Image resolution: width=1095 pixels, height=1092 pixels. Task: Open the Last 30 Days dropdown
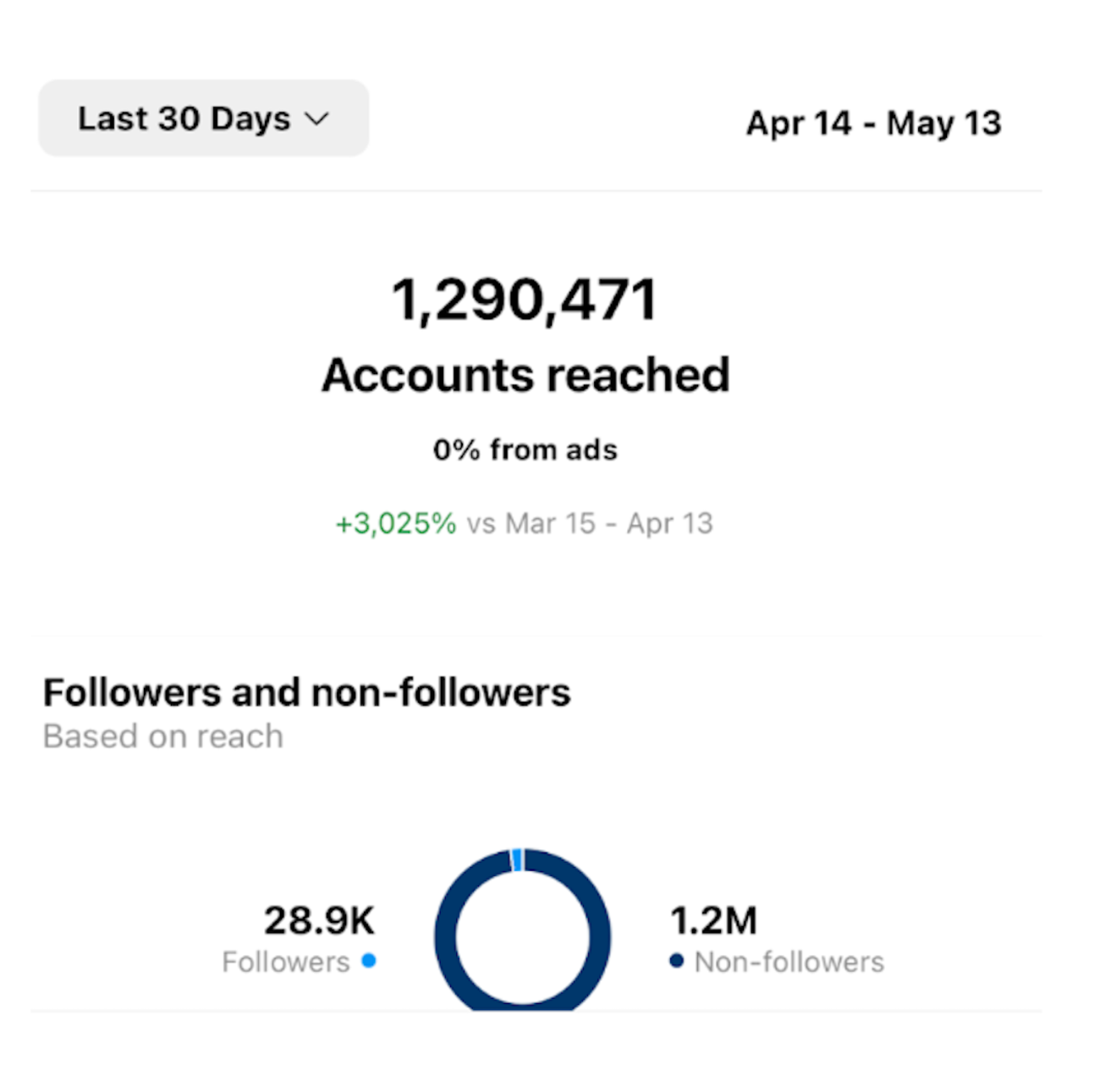click(203, 119)
